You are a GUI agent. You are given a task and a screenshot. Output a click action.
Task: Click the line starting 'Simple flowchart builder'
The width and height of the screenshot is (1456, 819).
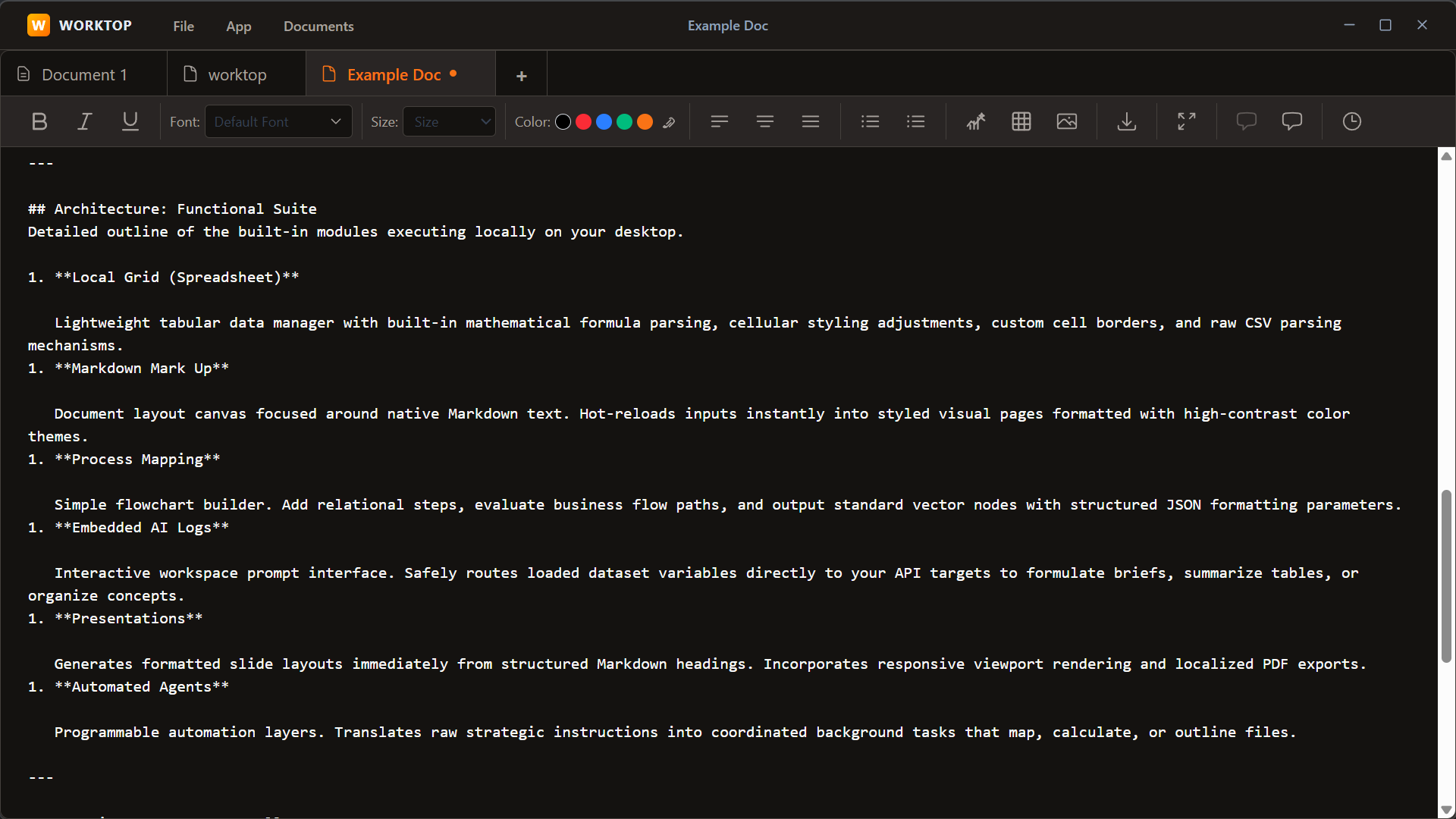click(x=728, y=504)
